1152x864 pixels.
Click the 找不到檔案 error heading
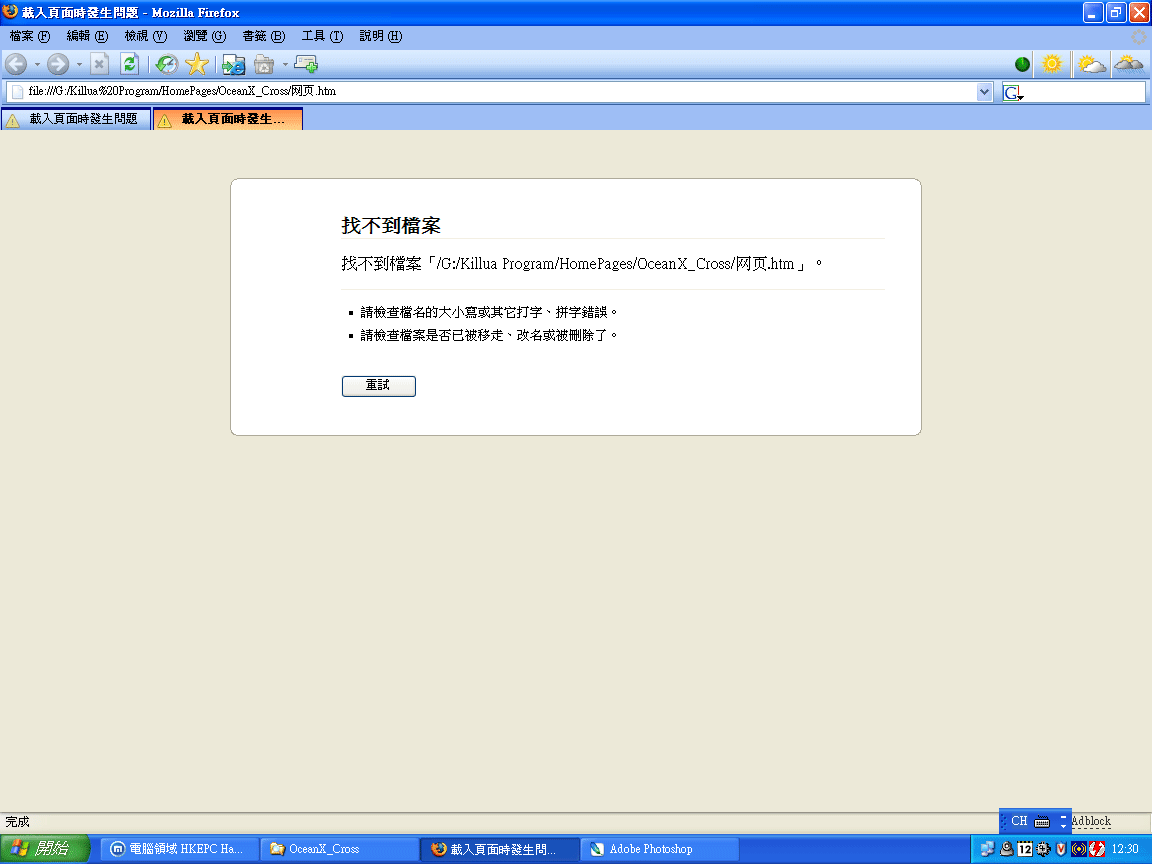tap(391, 226)
